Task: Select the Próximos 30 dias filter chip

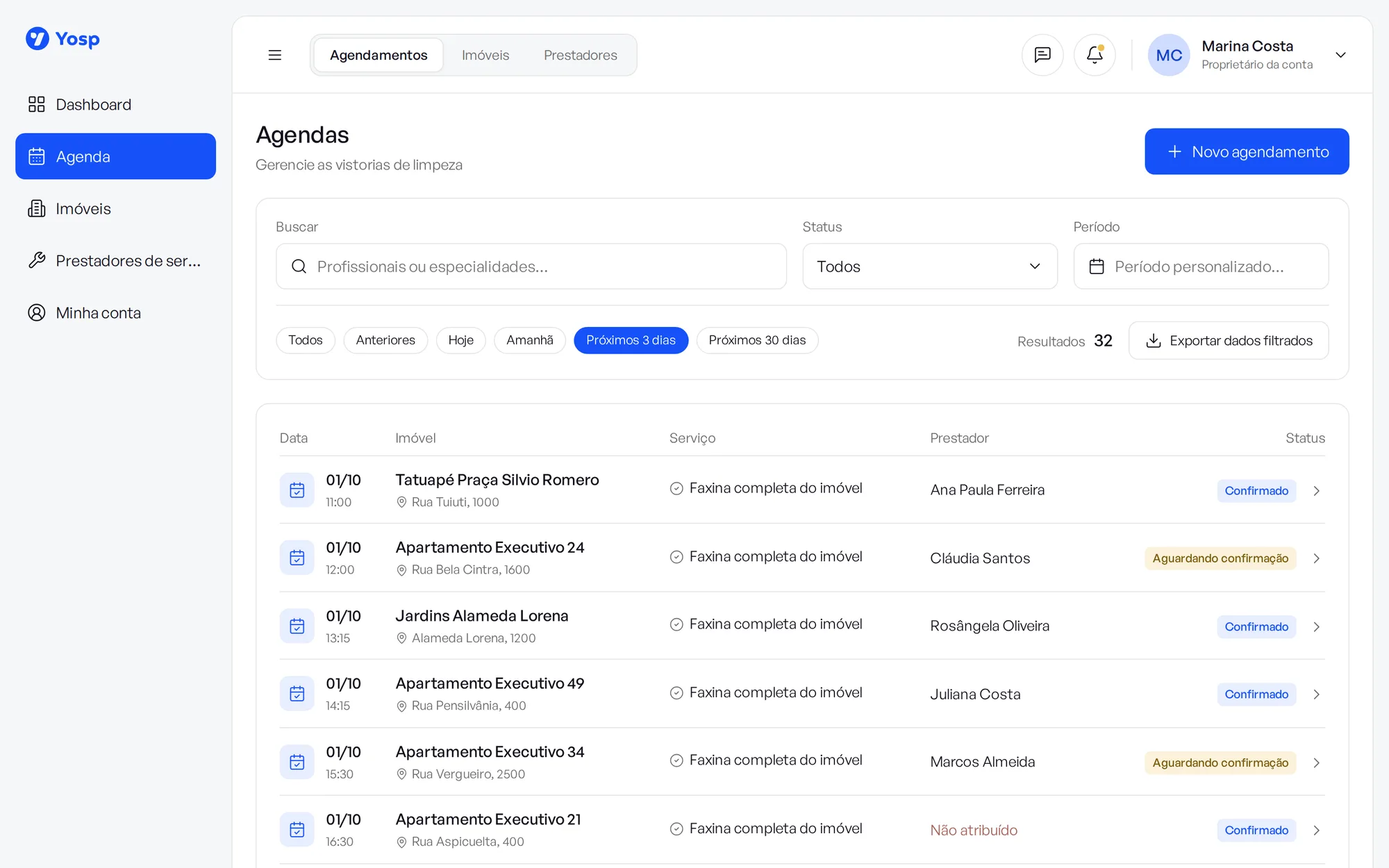Action: point(757,340)
